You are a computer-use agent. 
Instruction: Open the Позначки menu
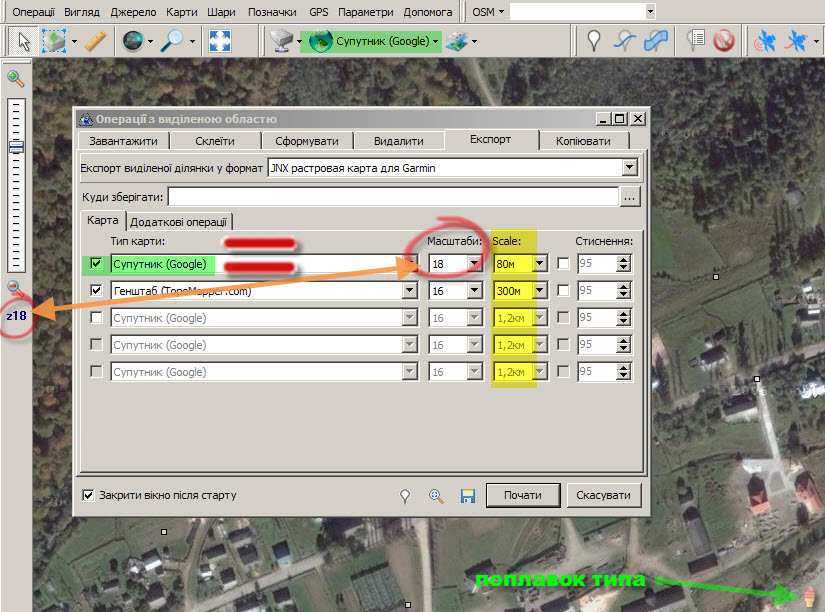[x=272, y=12]
